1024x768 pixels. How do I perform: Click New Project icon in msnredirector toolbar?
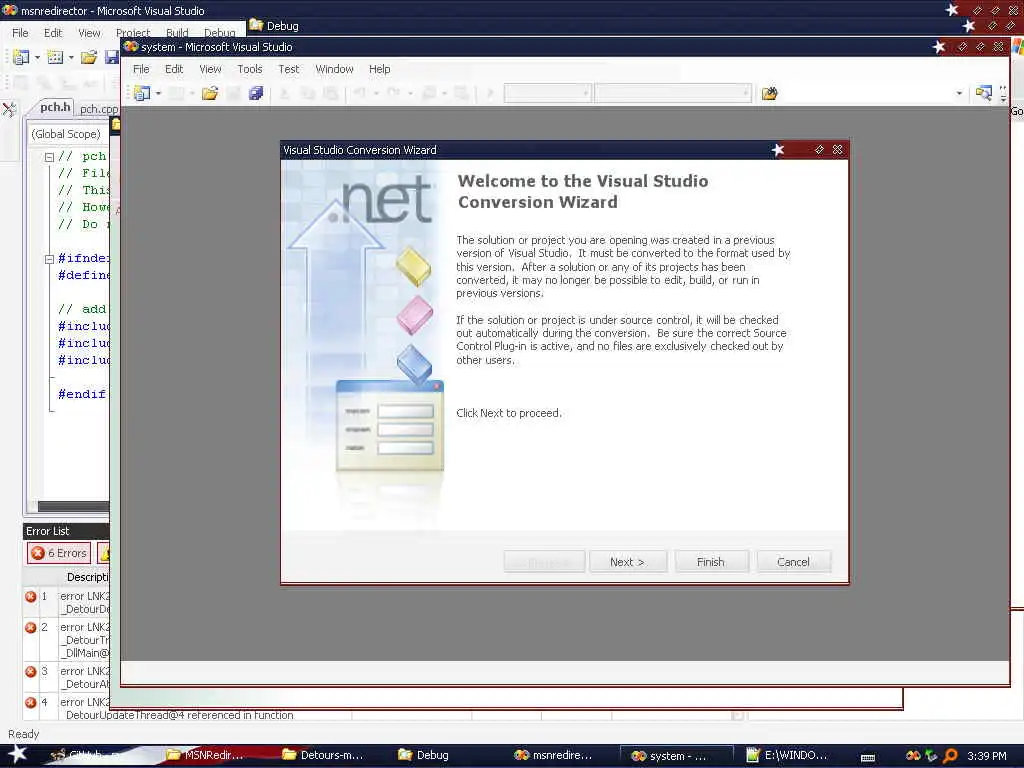point(21,57)
